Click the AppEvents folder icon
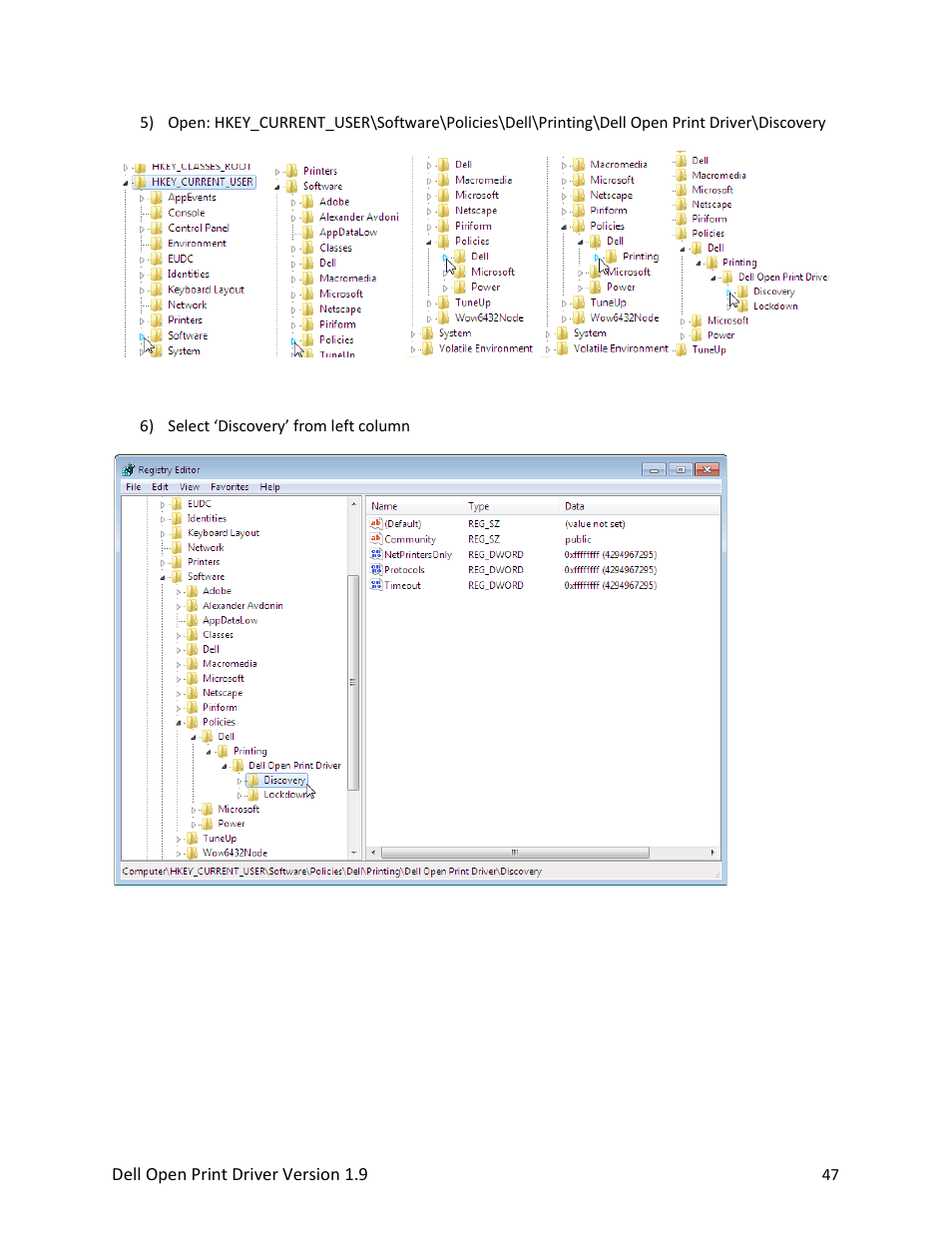The width and height of the screenshot is (952, 1233). [157, 198]
